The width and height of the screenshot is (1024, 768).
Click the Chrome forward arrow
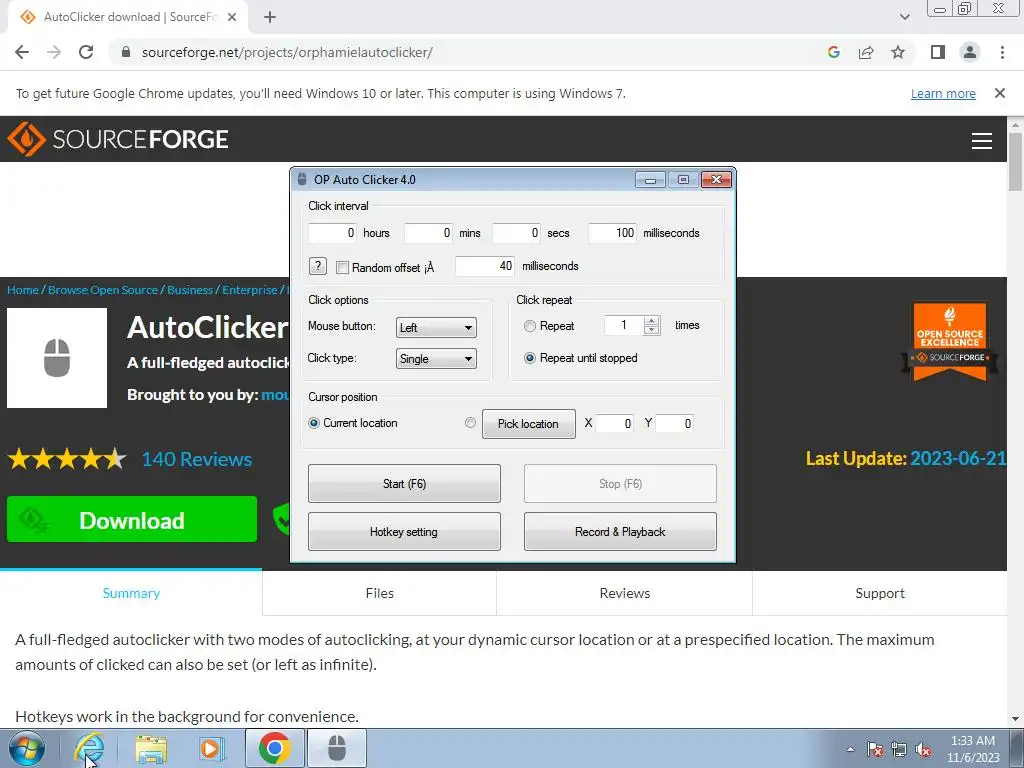click(54, 52)
